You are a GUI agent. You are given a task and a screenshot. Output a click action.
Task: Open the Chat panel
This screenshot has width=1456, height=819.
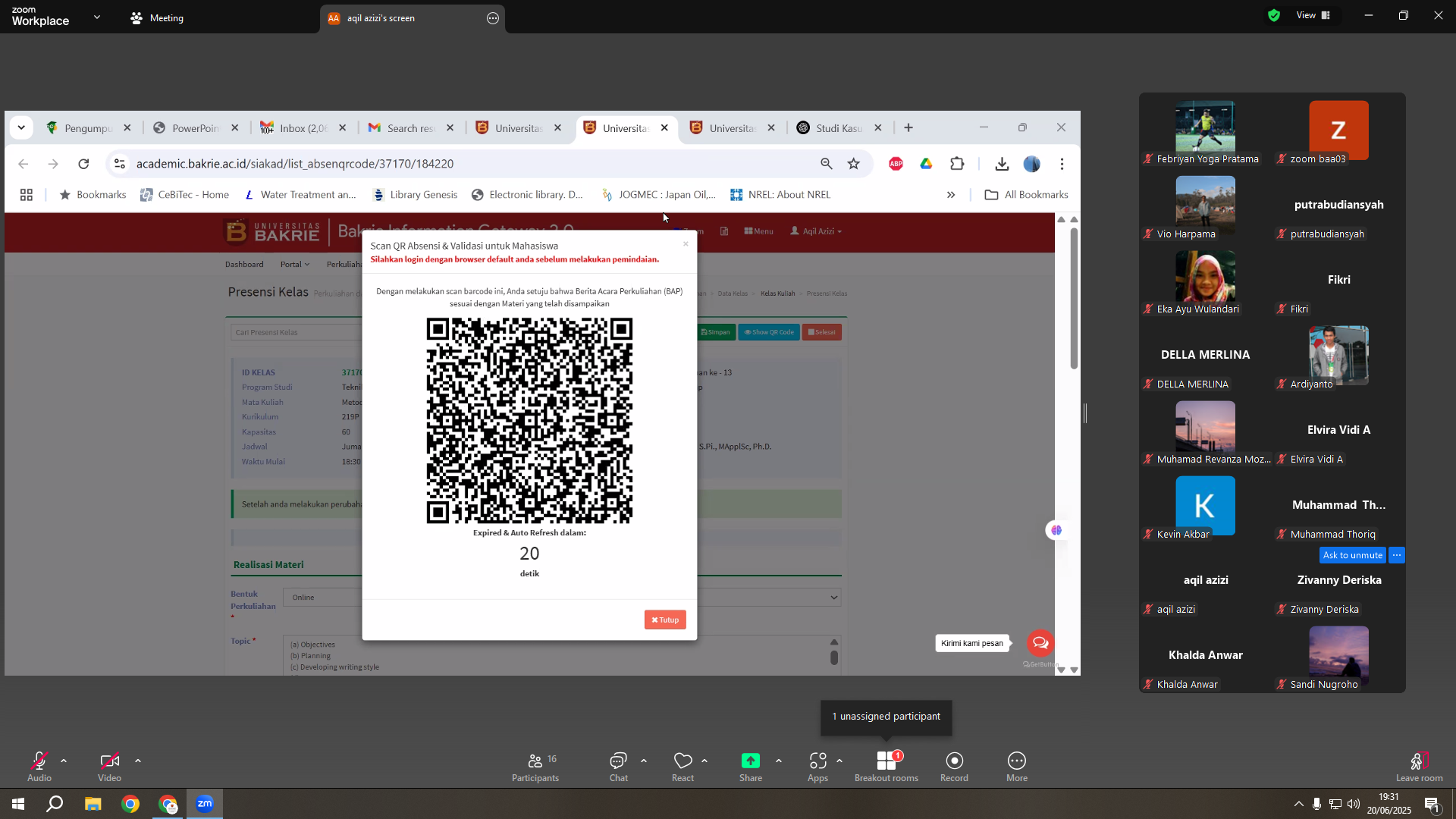(x=619, y=766)
